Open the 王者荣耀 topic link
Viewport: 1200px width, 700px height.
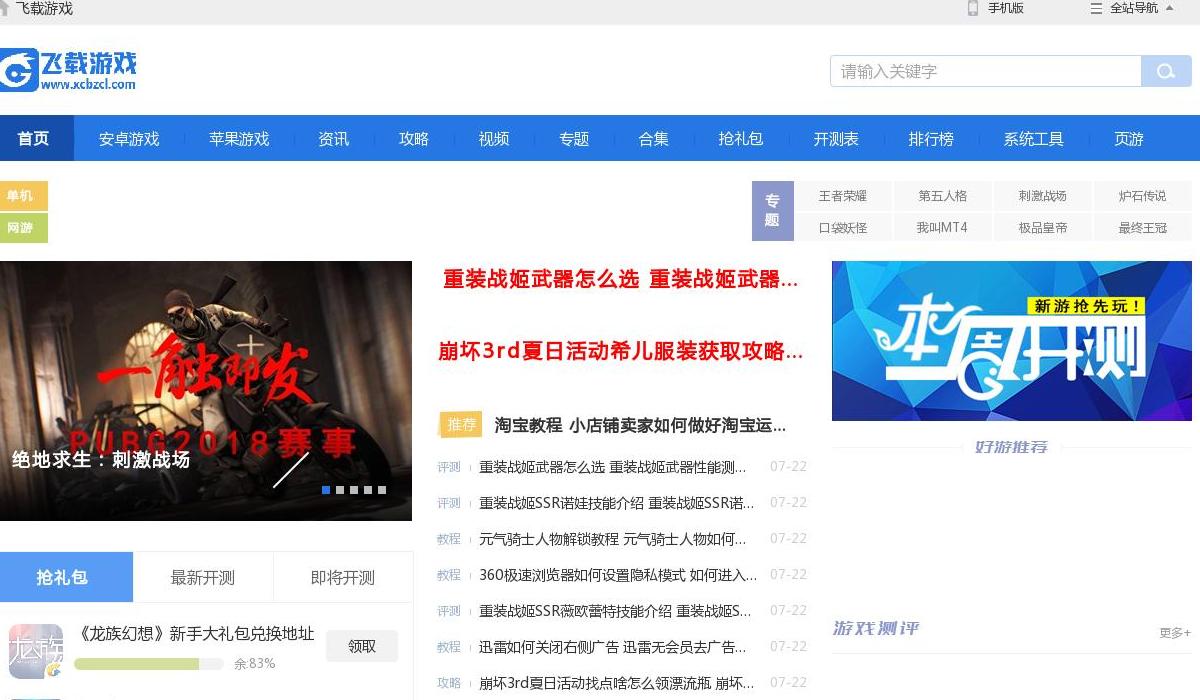click(x=842, y=196)
